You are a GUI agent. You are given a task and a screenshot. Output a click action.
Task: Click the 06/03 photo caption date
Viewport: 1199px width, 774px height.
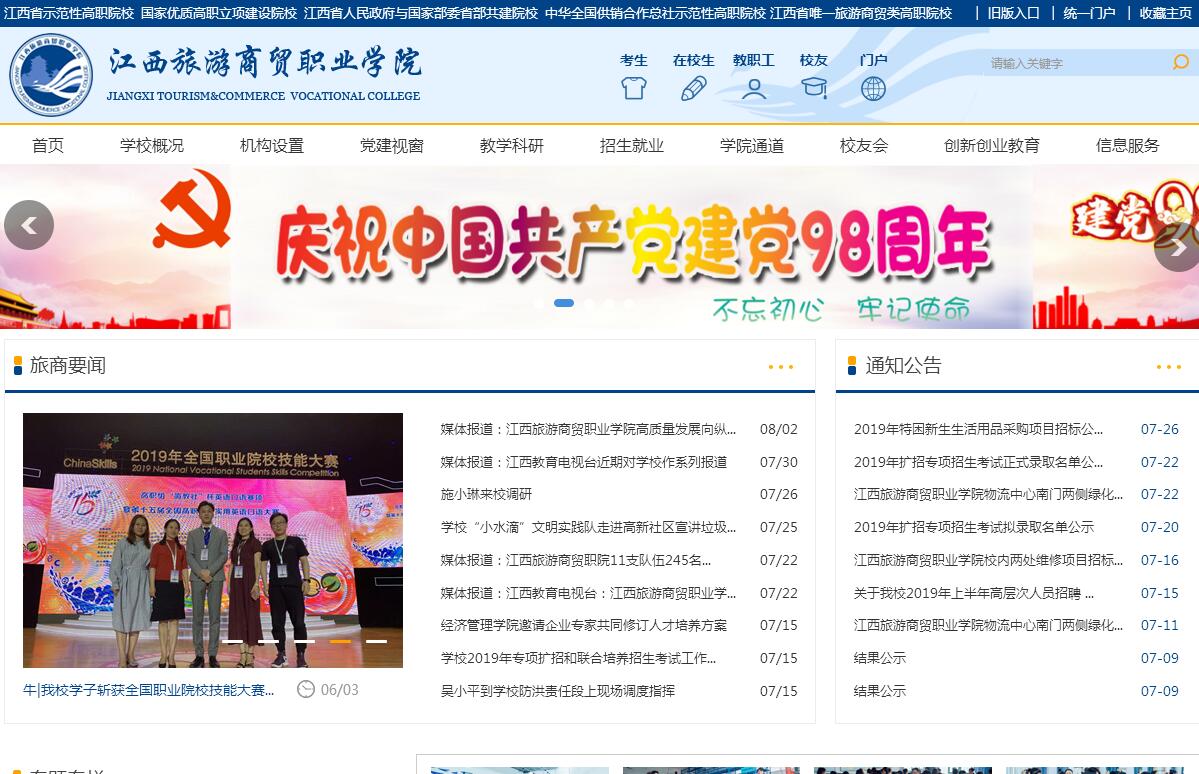[340, 690]
